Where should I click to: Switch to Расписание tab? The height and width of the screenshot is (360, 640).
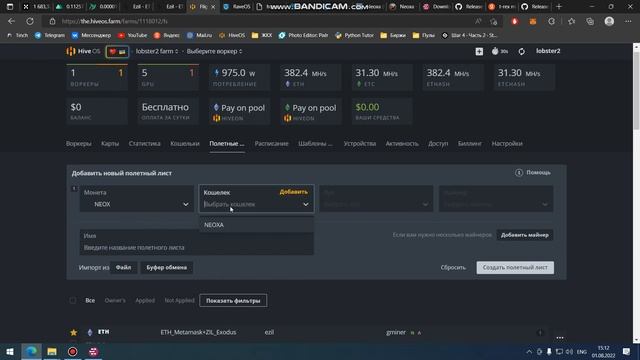click(271, 144)
